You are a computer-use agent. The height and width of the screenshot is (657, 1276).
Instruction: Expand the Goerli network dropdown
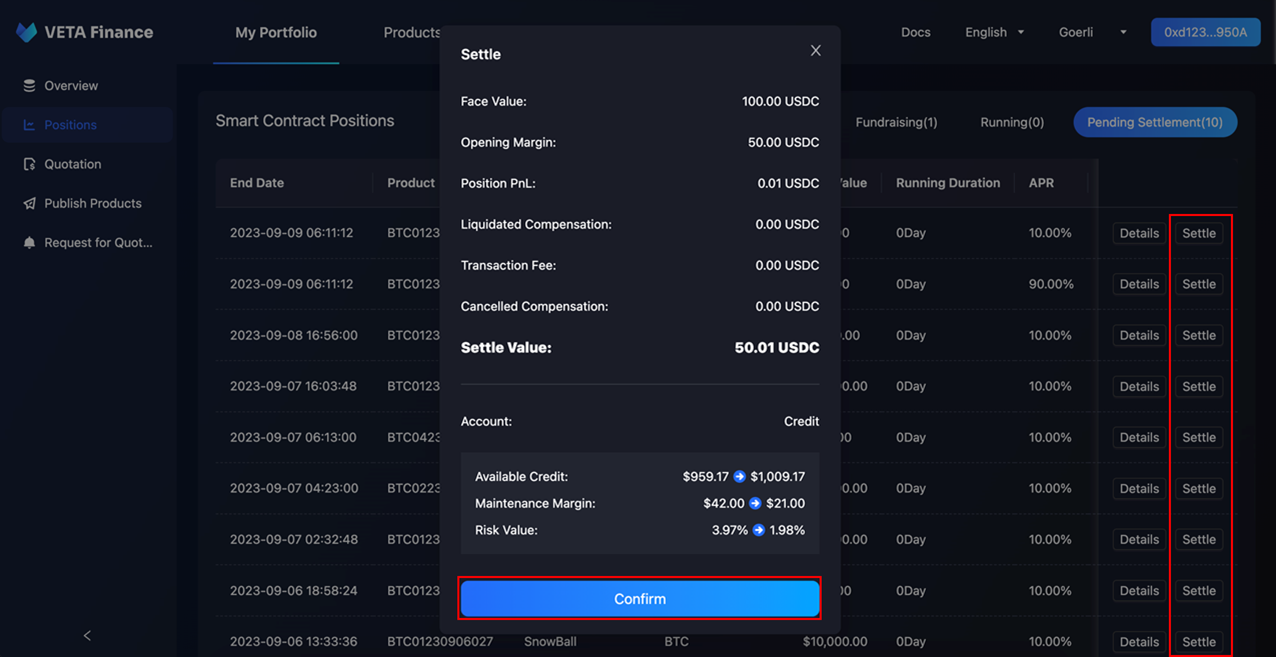pyautogui.click(x=1092, y=32)
